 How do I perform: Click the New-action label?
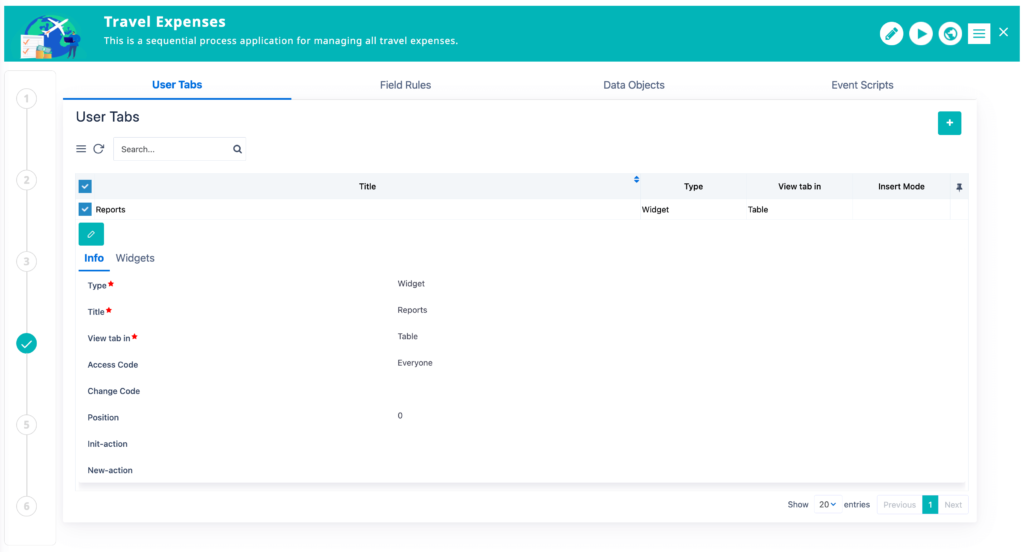110,470
